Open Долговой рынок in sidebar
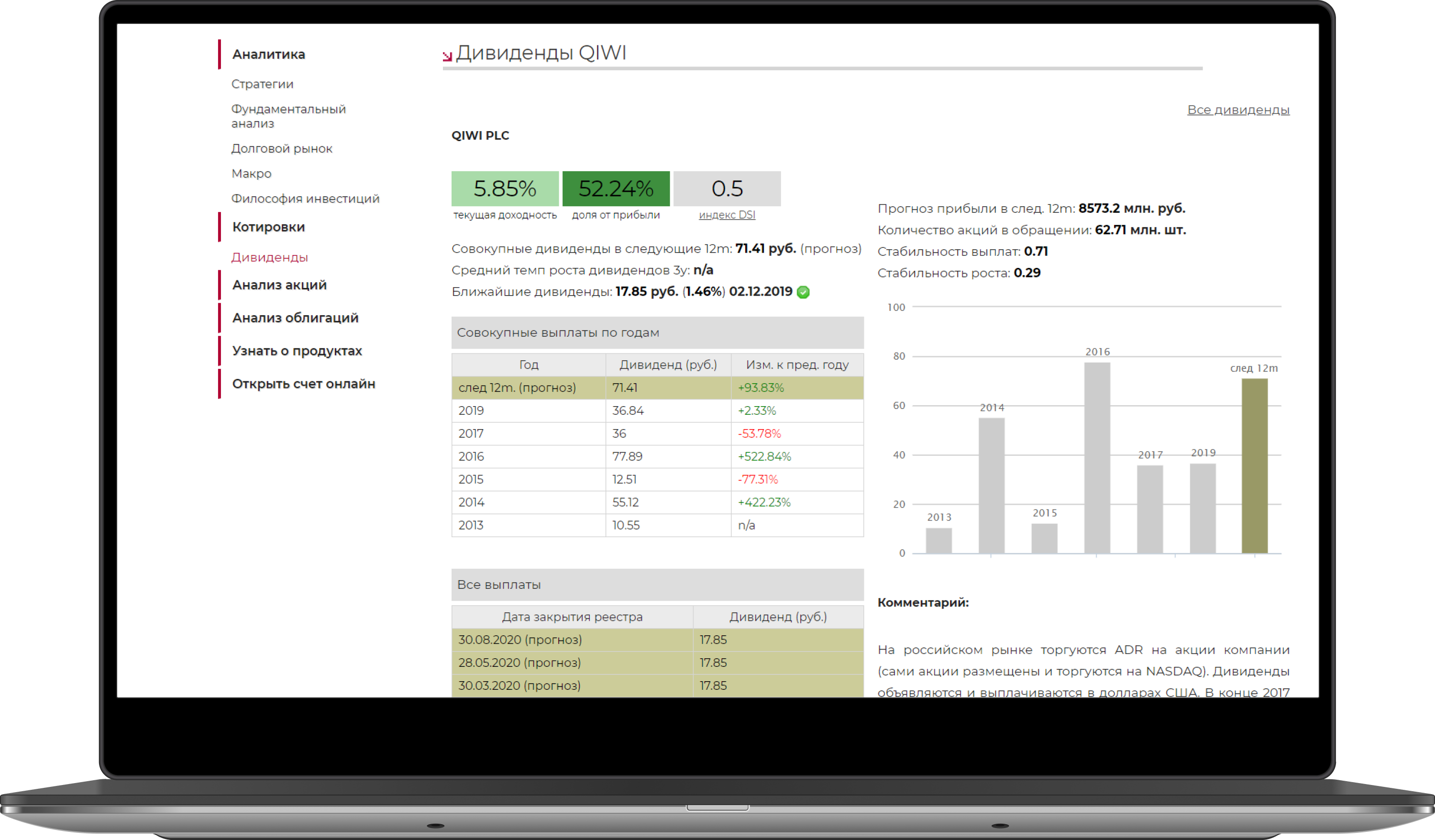1435x840 pixels. pos(281,149)
